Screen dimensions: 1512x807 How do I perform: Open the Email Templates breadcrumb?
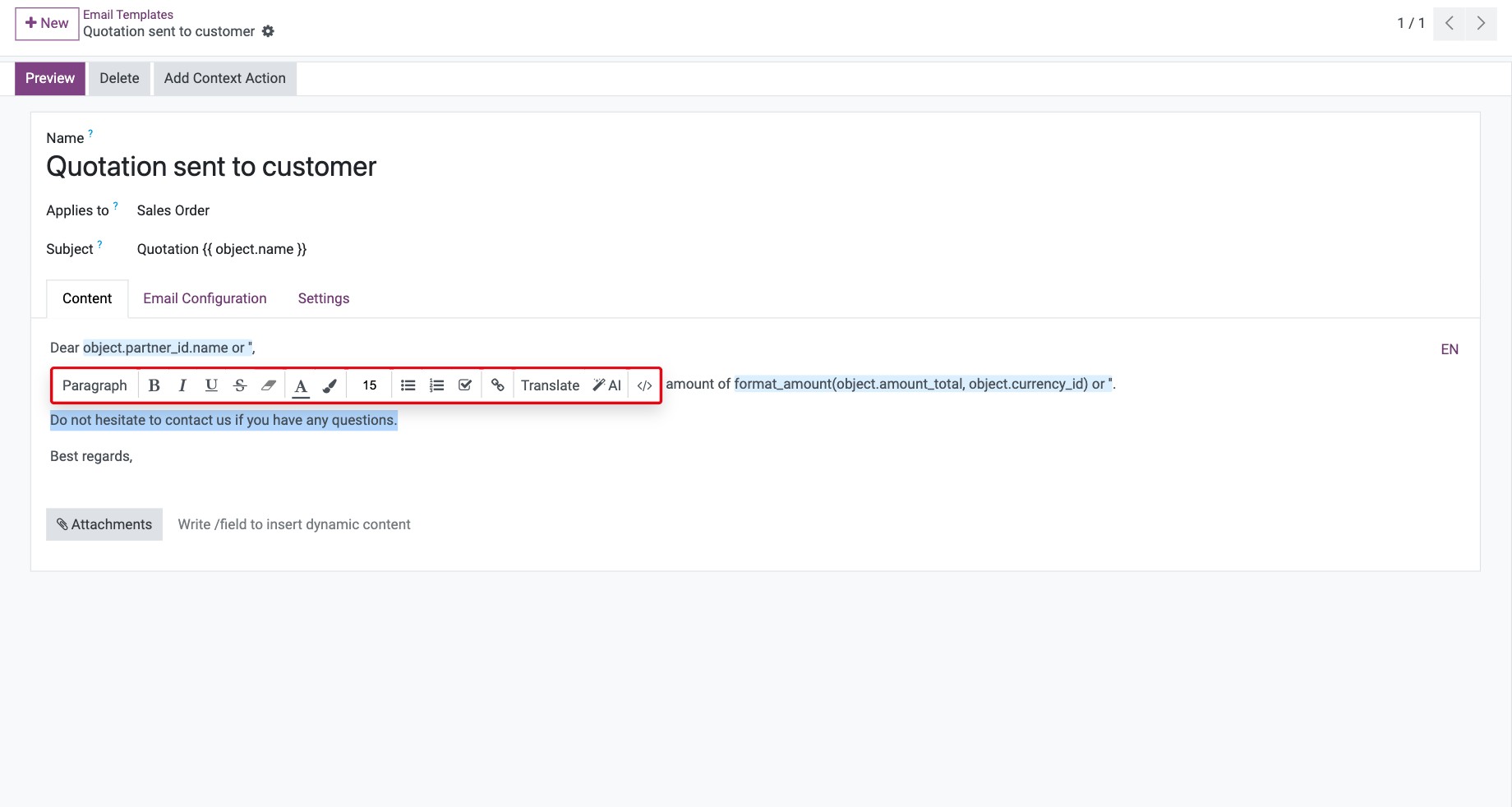click(128, 15)
